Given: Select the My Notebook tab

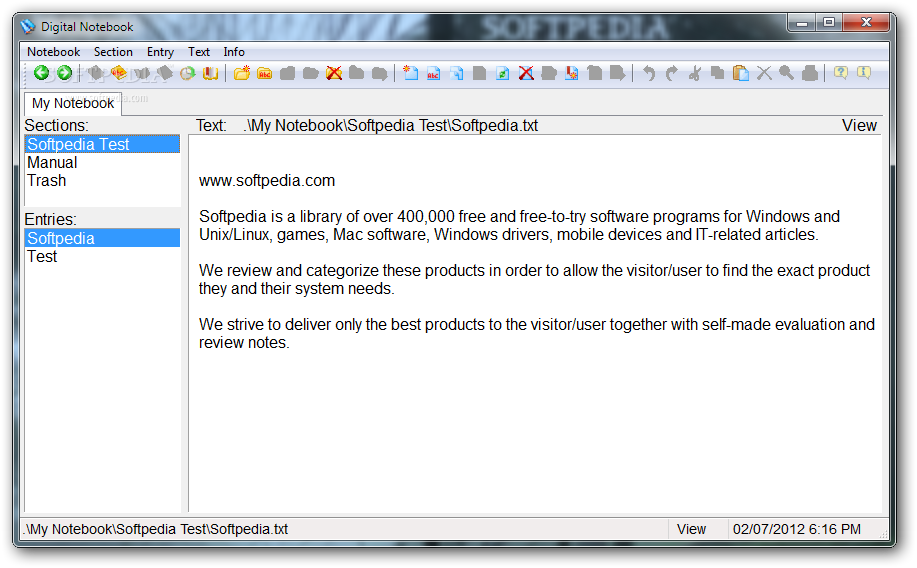Looking at the screenshot, I should click(73, 104).
